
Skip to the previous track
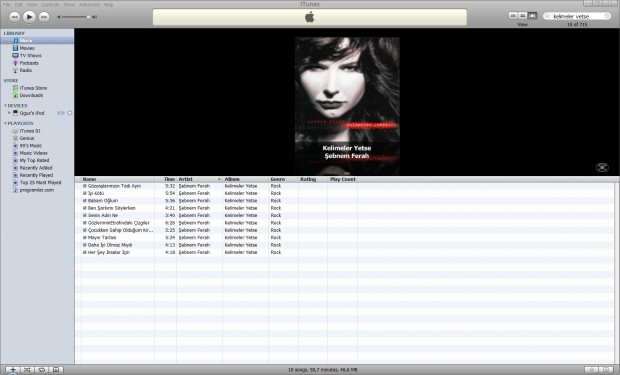pyautogui.click(x=14, y=17)
